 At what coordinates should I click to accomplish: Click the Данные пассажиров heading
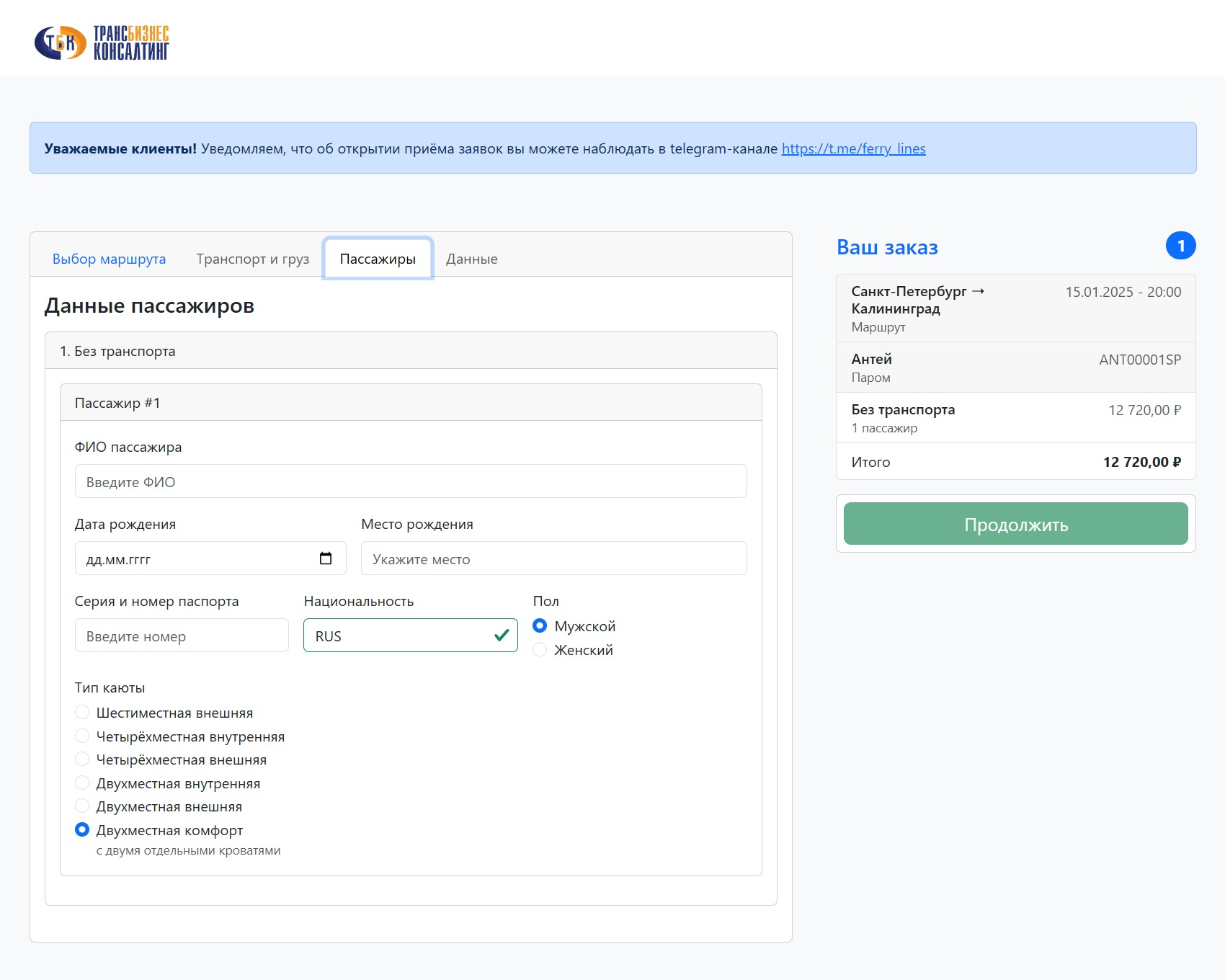click(149, 306)
